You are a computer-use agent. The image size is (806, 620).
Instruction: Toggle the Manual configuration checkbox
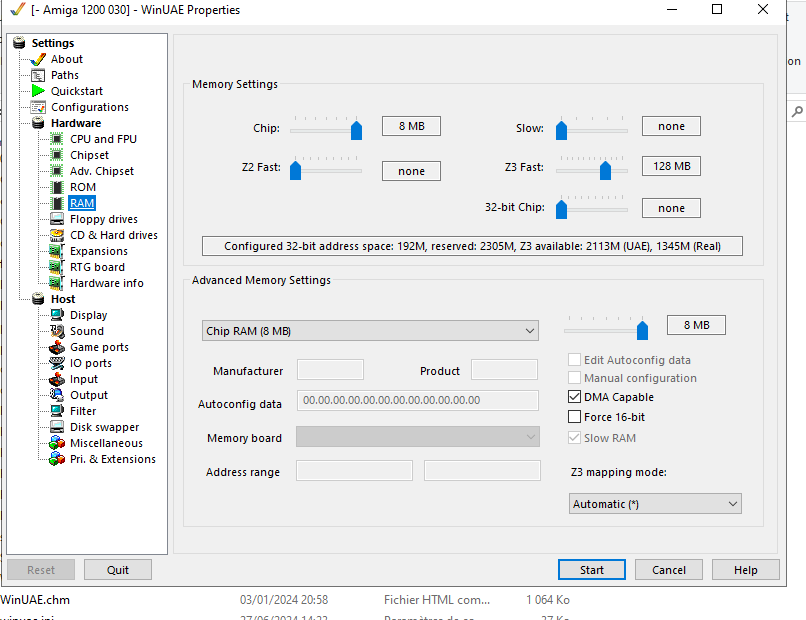(x=574, y=378)
